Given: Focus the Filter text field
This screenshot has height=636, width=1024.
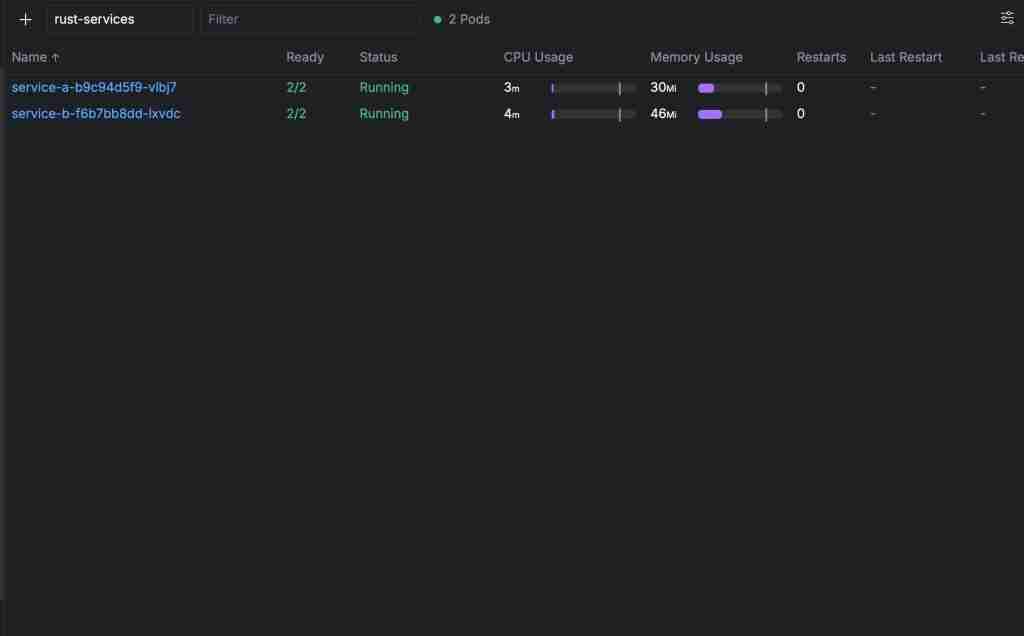Looking at the screenshot, I should tap(309, 19).
